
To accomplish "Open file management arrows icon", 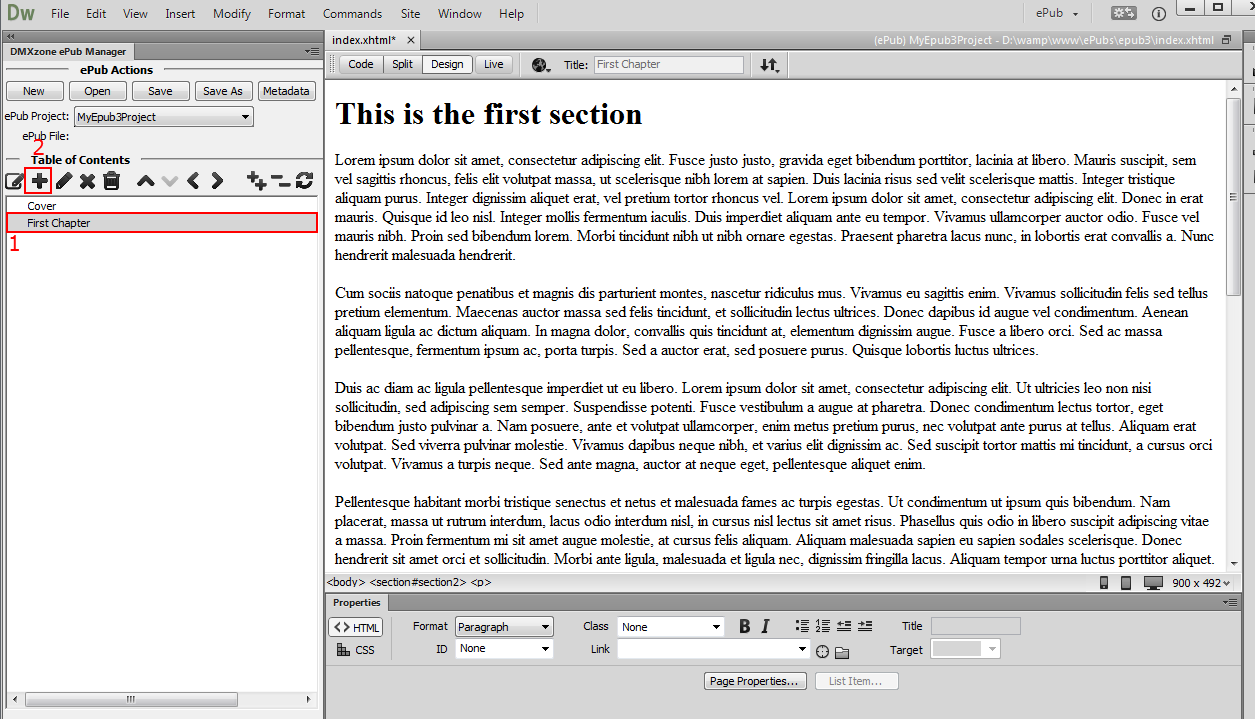I will (x=769, y=65).
